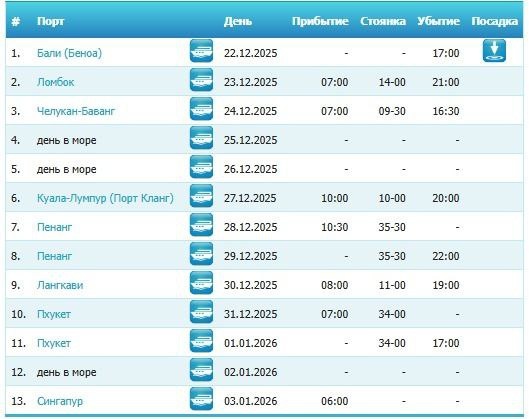This screenshot has width=529, height=419.
Task: Click ship icon for Куала-Лумпур (Порт Кланг)
Action: click(201, 196)
